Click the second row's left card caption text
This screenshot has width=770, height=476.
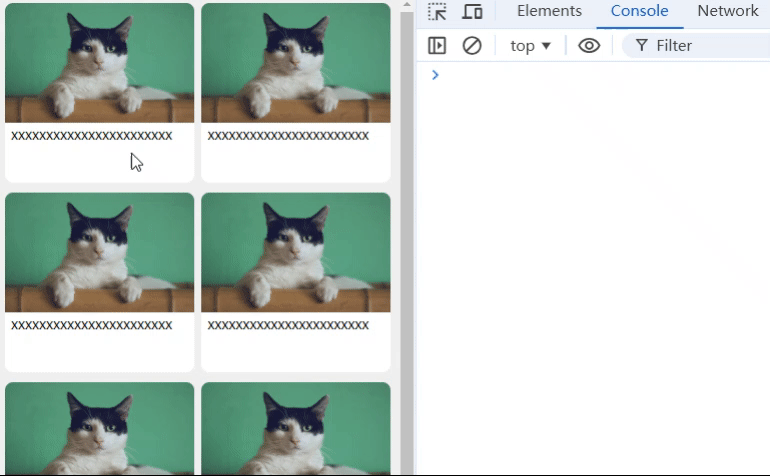(x=92, y=325)
